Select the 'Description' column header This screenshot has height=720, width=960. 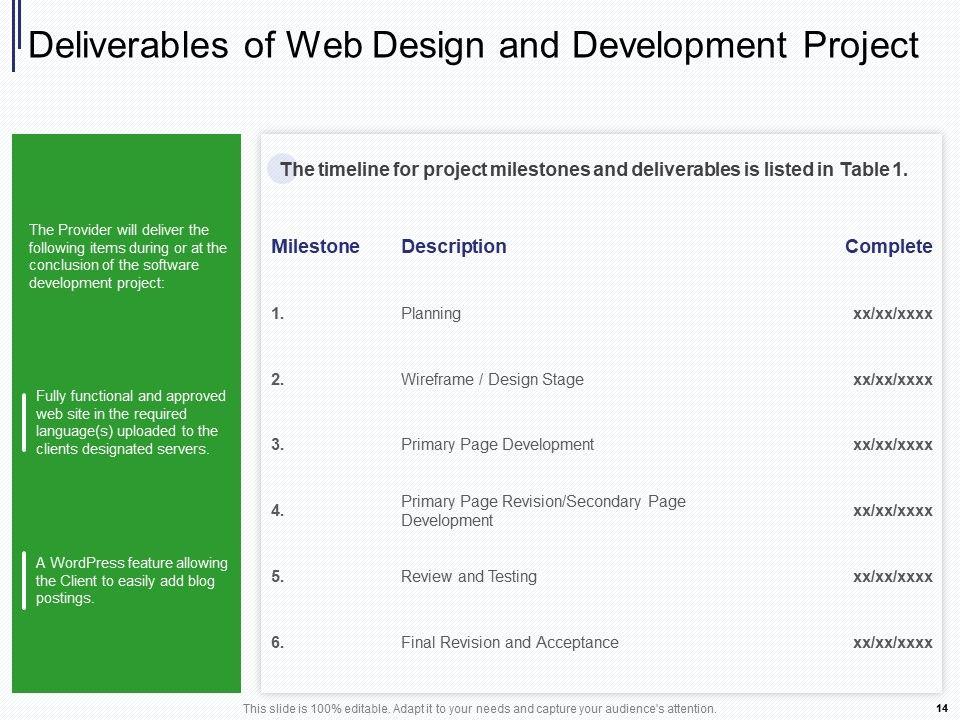(x=454, y=246)
